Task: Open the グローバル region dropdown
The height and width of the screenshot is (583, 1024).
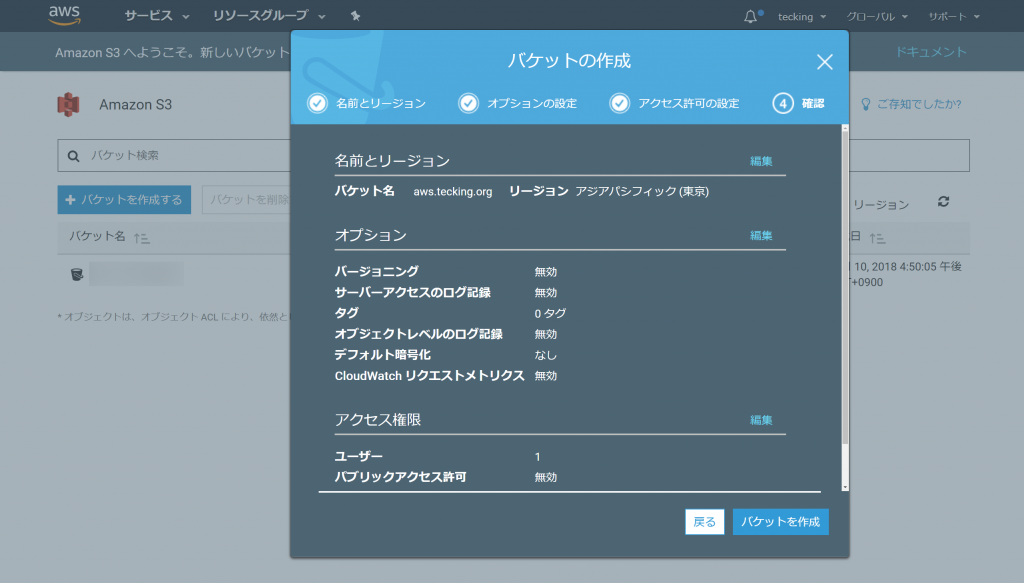Action: click(877, 16)
